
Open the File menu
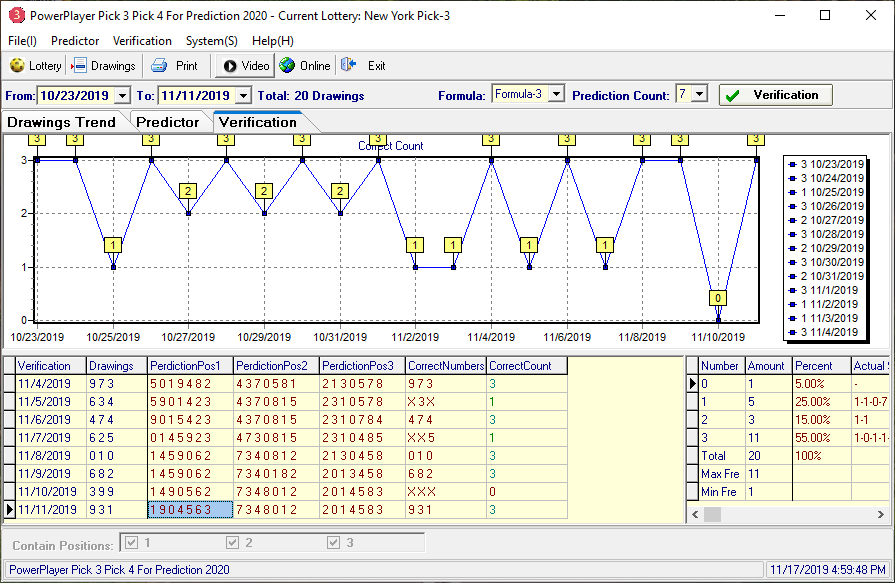22,41
